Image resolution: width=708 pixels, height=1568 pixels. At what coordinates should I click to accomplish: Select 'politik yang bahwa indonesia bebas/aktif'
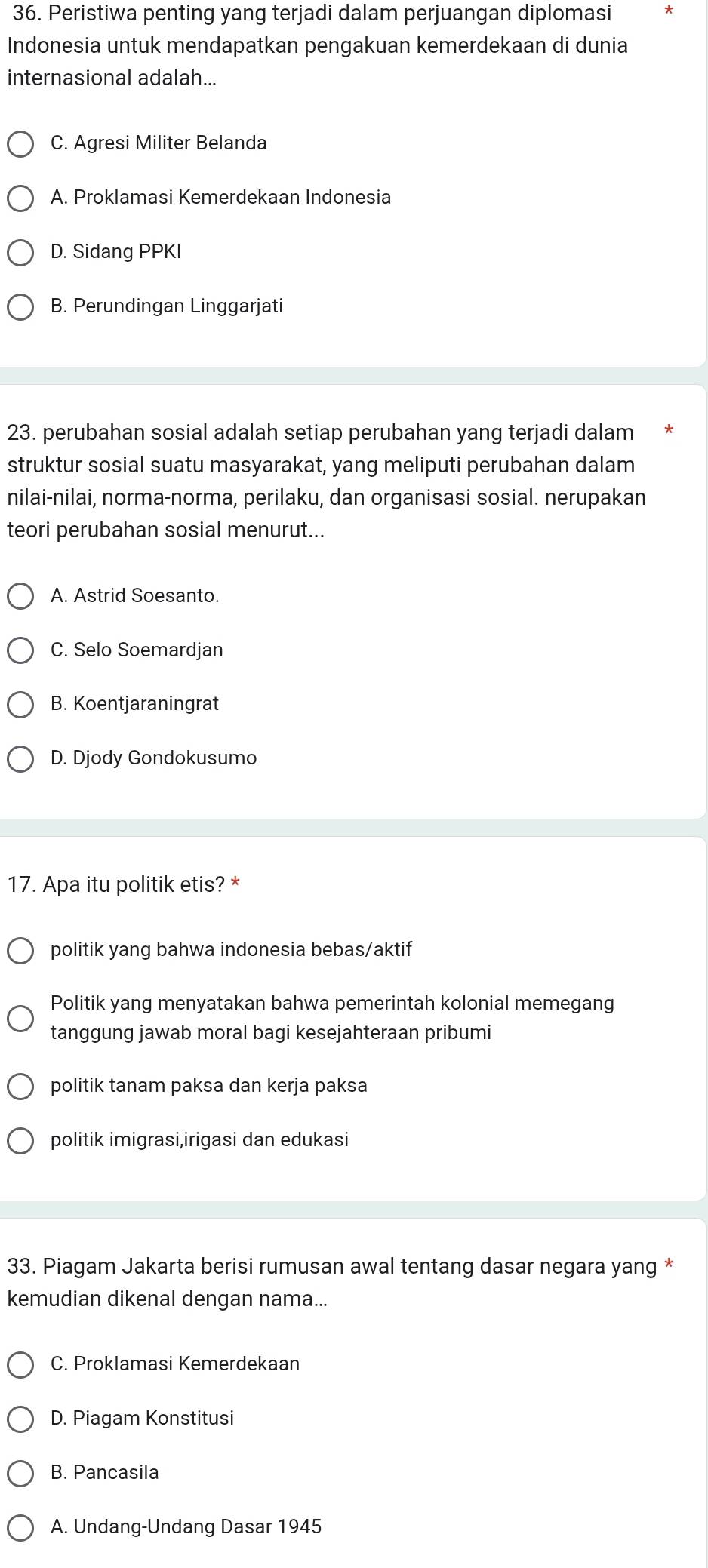[x=20, y=951]
